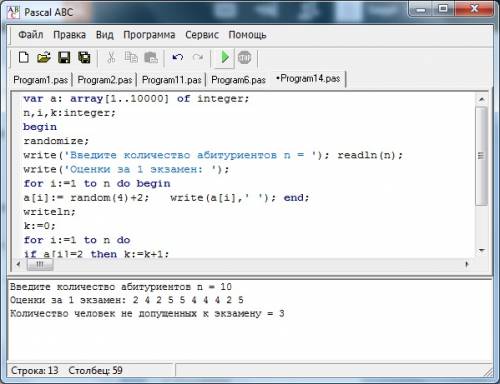Place cursor on the 'randomize;' code line
Screen dimensions: 500x384
pyautogui.click(x=56, y=141)
